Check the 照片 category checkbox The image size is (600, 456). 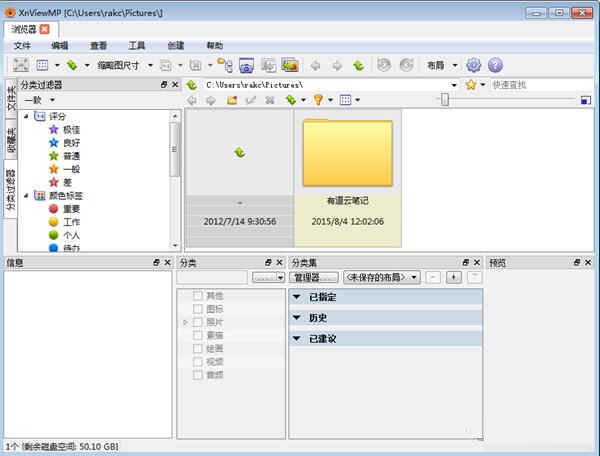(x=198, y=323)
